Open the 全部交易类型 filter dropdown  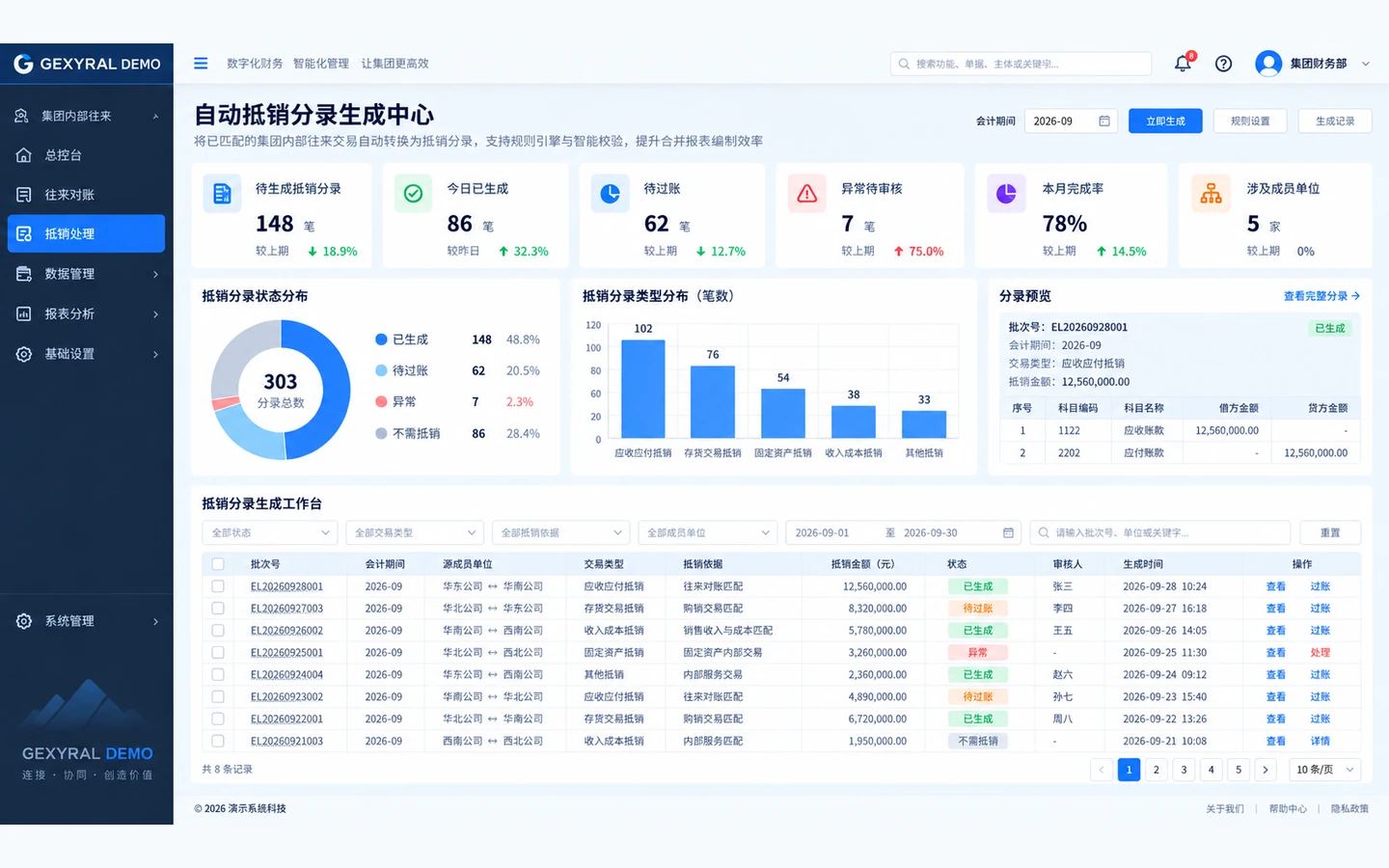point(415,532)
